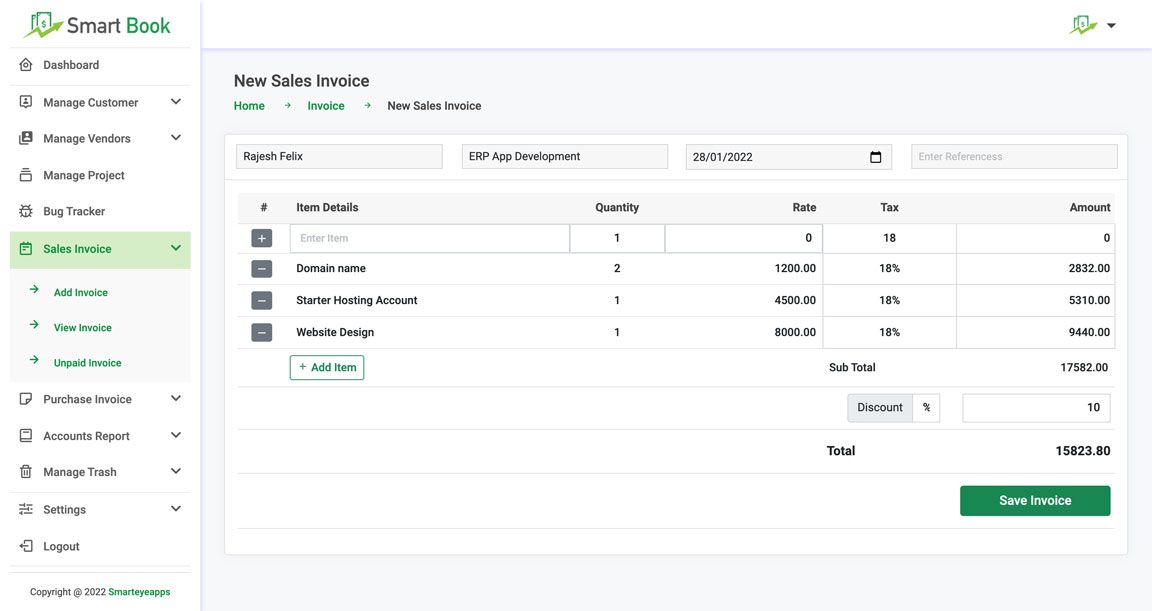The width and height of the screenshot is (1152, 611).
Task: Click the Smart Book logo in sidebar
Action: point(97,25)
